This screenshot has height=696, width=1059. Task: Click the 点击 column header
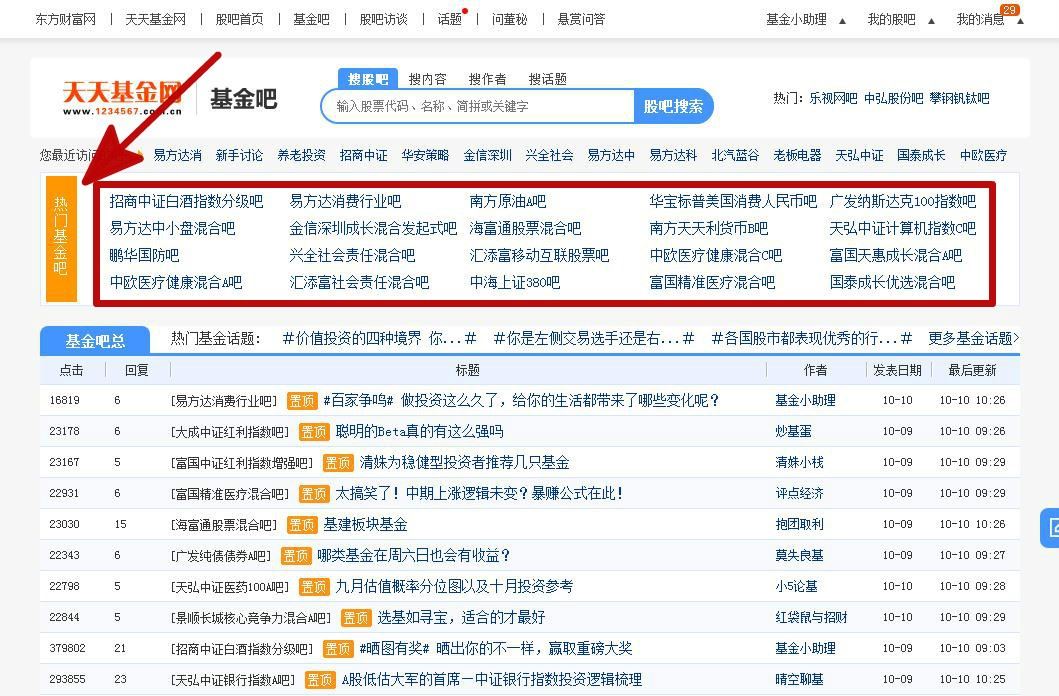pyautogui.click(x=72, y=370)
